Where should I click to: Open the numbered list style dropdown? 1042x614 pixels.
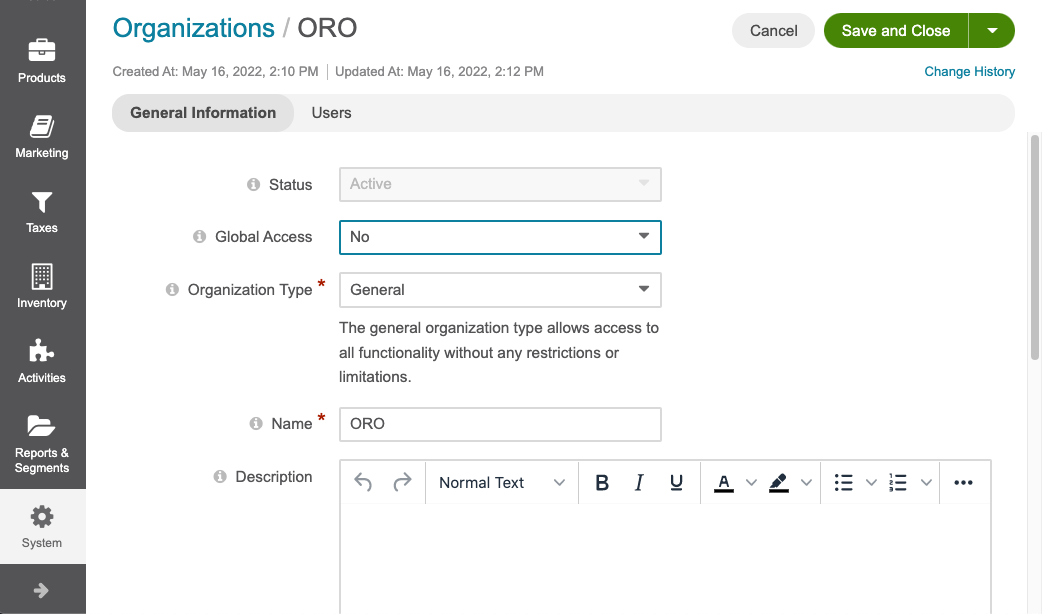point(926,482)
